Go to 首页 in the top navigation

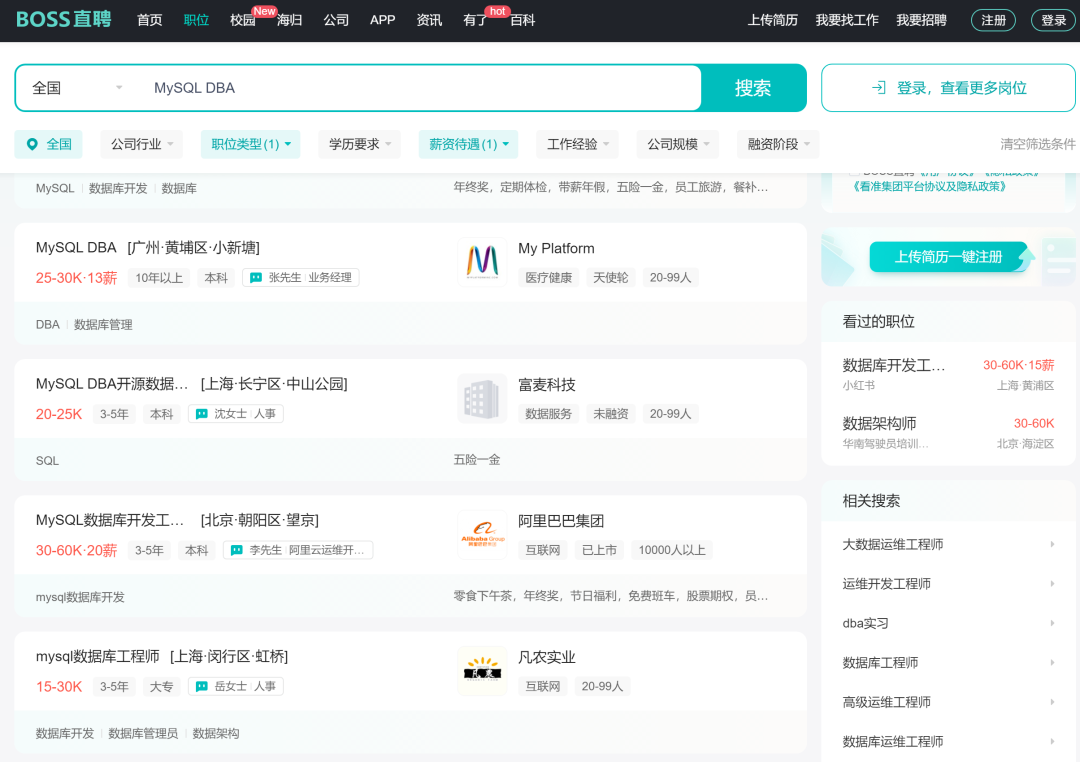pyautogui.click(x=149, y=20)
